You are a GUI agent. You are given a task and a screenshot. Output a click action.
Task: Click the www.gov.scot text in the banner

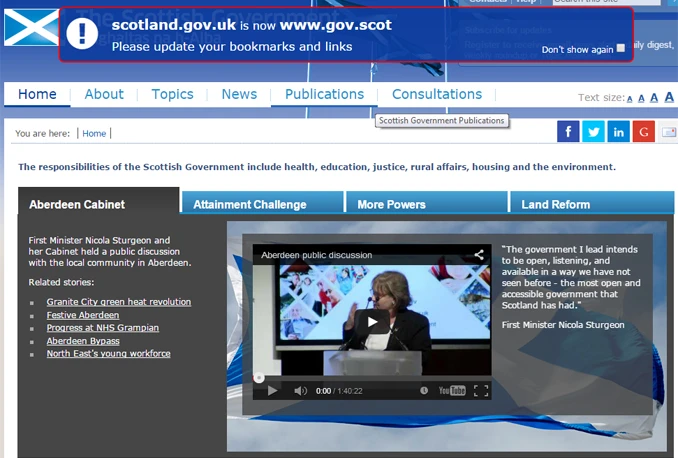[336, 25]
